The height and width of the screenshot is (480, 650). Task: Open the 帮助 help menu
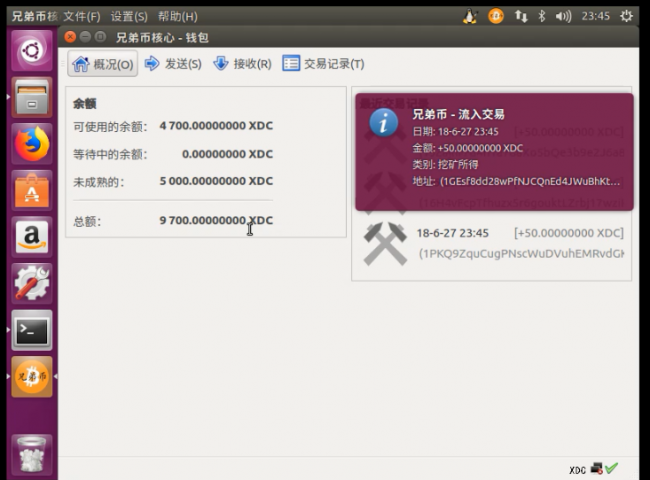(x=177, y=16)
